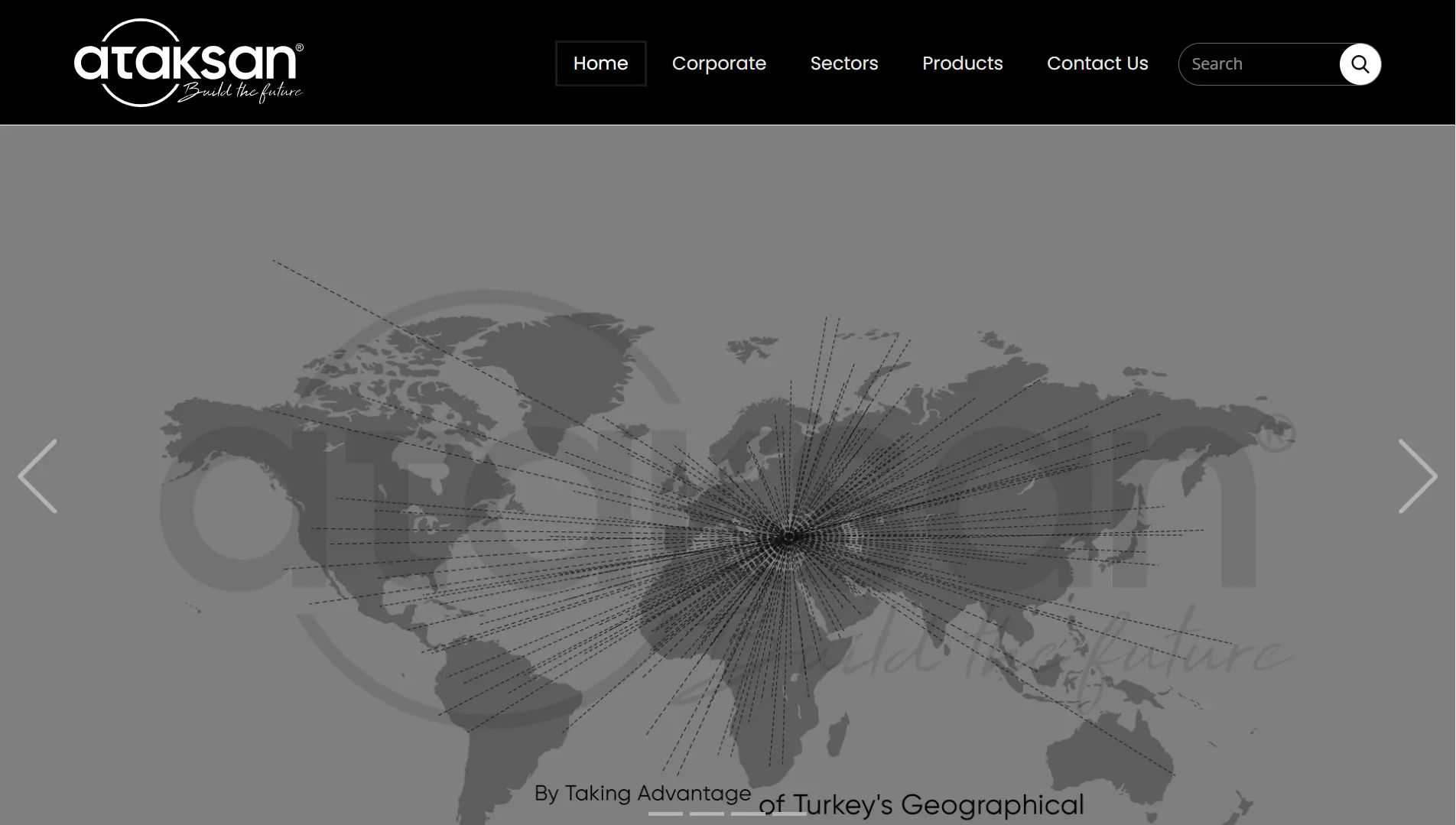The width and height of the screenshot is (1456, 825).
Task: Jump to the second slide indicator
Action: [707, 814]
